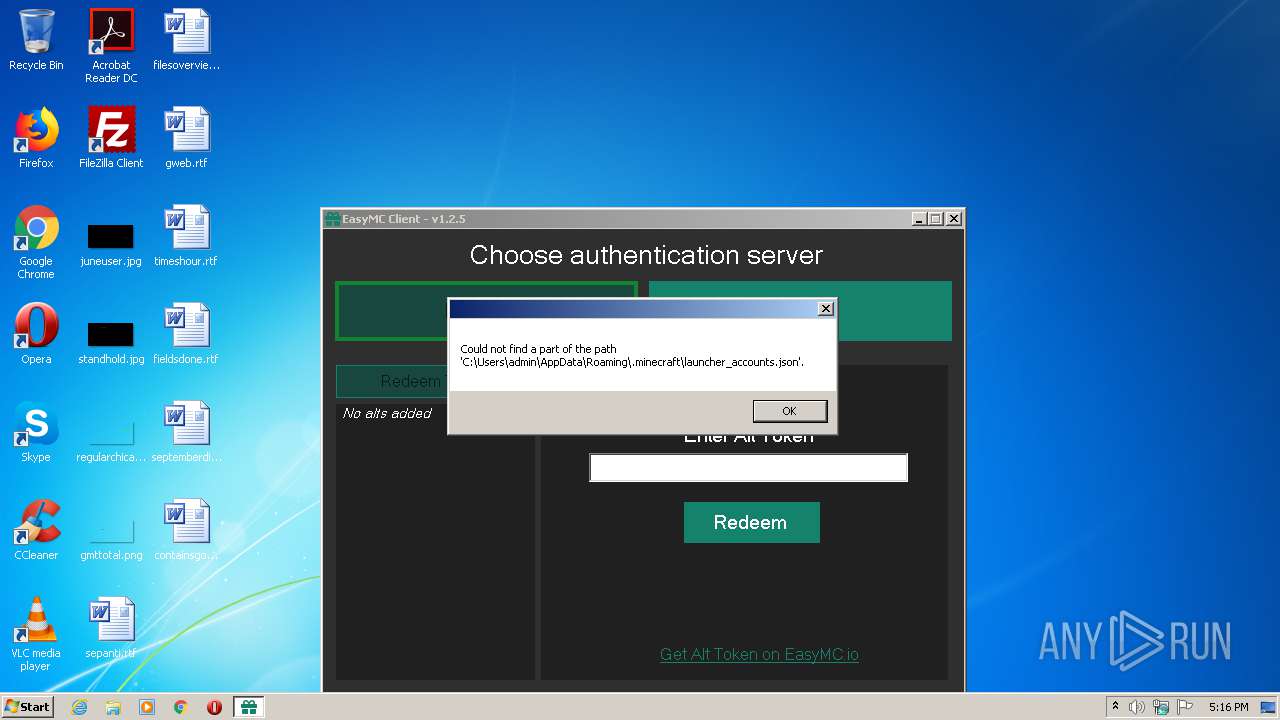Launch CCleaner desktop shortcut
Viewport: 1280px width, 720px height.
(36, 530)
